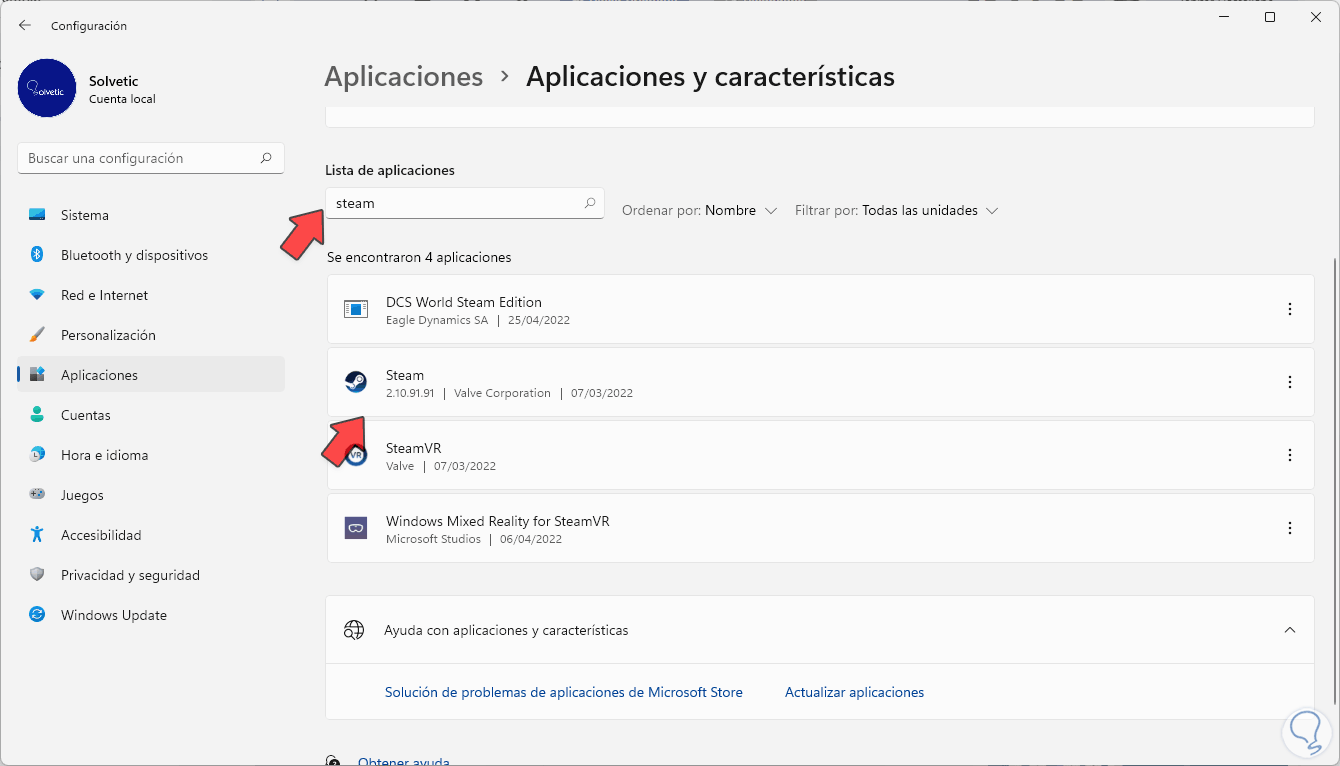This screenshot has height=766, width=1340.
Task: Click the Aplicaciones sidebar icon
Action: coord(37,375)
